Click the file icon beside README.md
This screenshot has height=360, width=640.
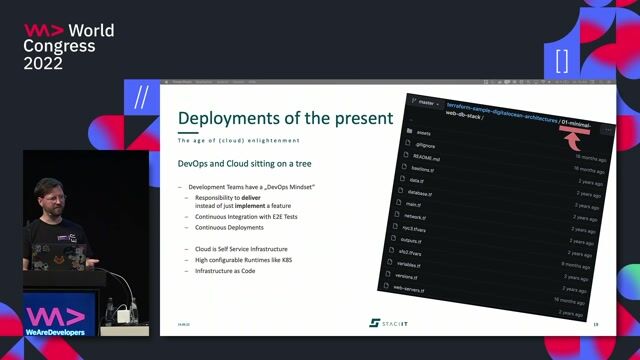406,154
